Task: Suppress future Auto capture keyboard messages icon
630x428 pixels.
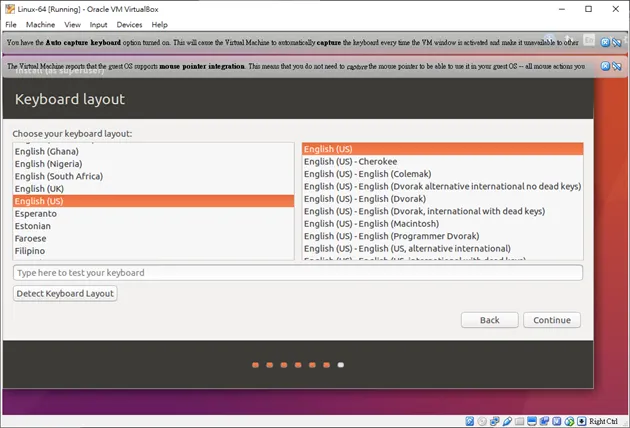Action: click(617, 42)
